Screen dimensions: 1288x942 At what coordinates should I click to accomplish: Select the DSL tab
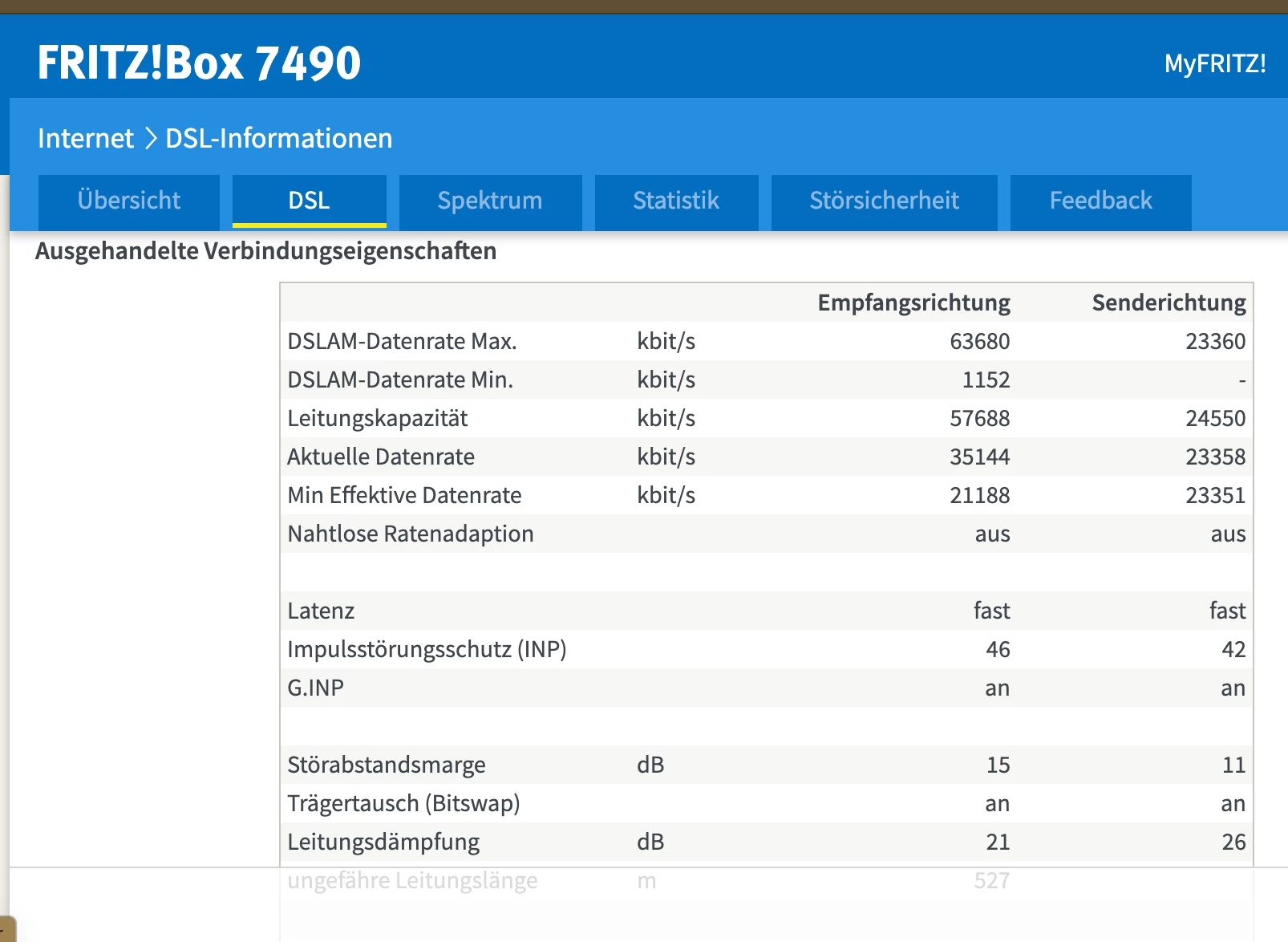[x=310, y=201]
